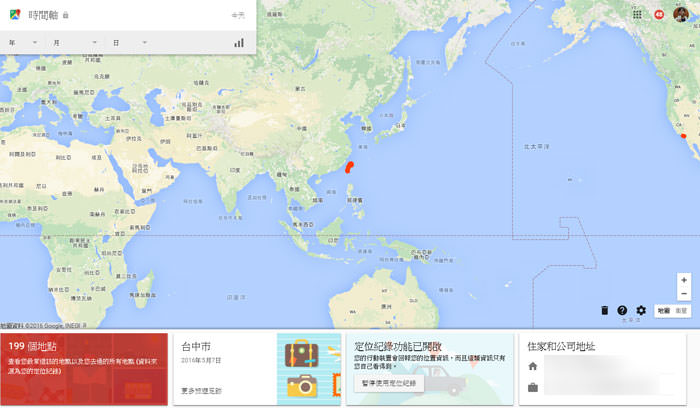Screen dimensions: 700x408
Task: Click the trash delete history icon
Action: [604, 310]
